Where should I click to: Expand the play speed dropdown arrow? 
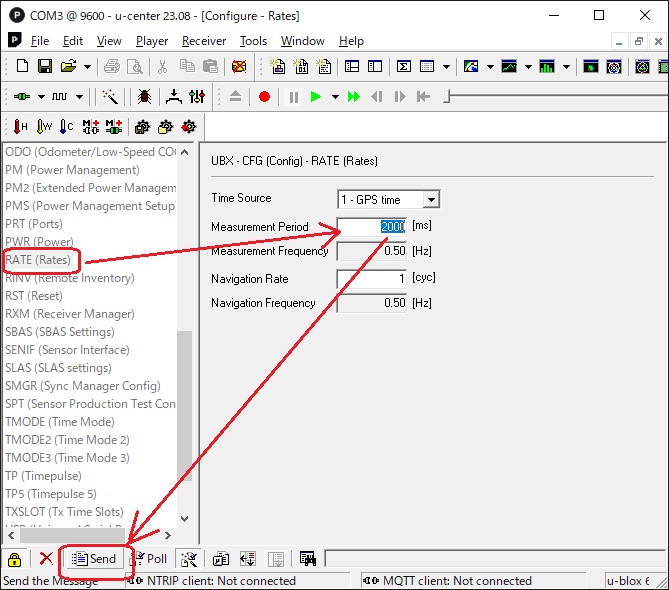335,97
